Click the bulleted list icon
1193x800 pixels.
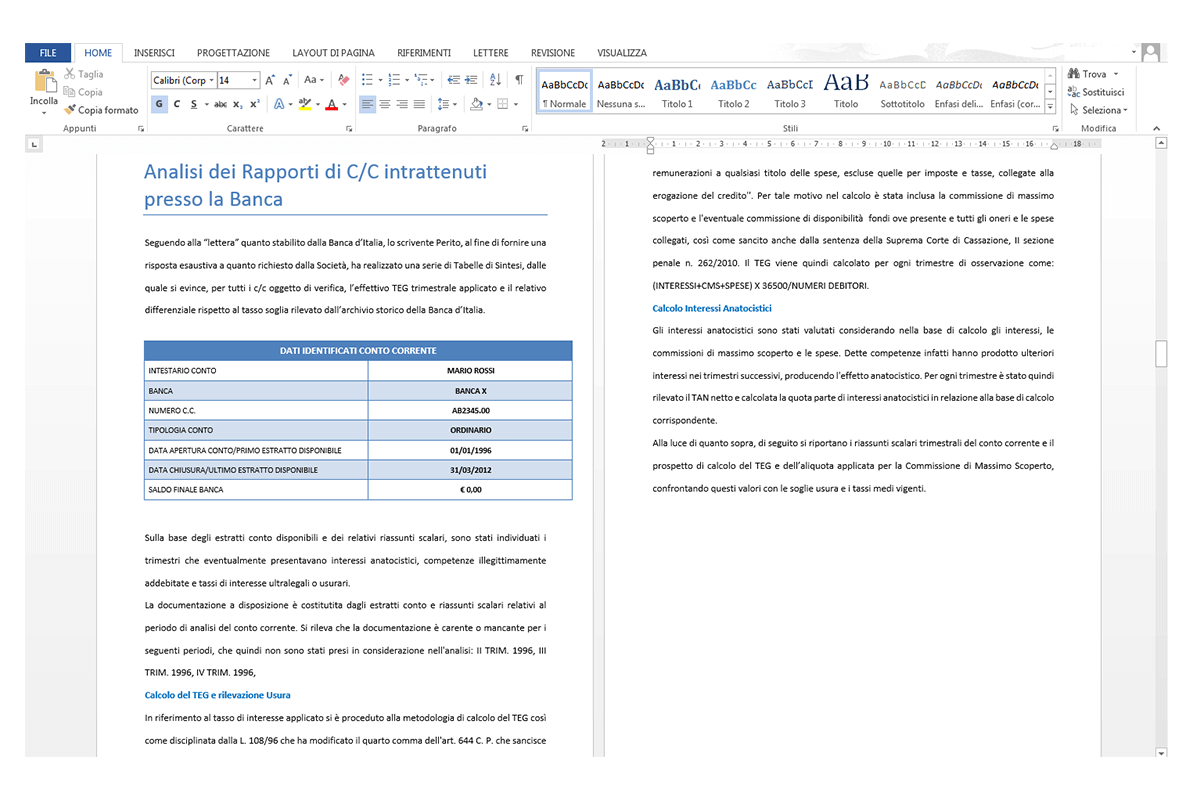(367, 80)
